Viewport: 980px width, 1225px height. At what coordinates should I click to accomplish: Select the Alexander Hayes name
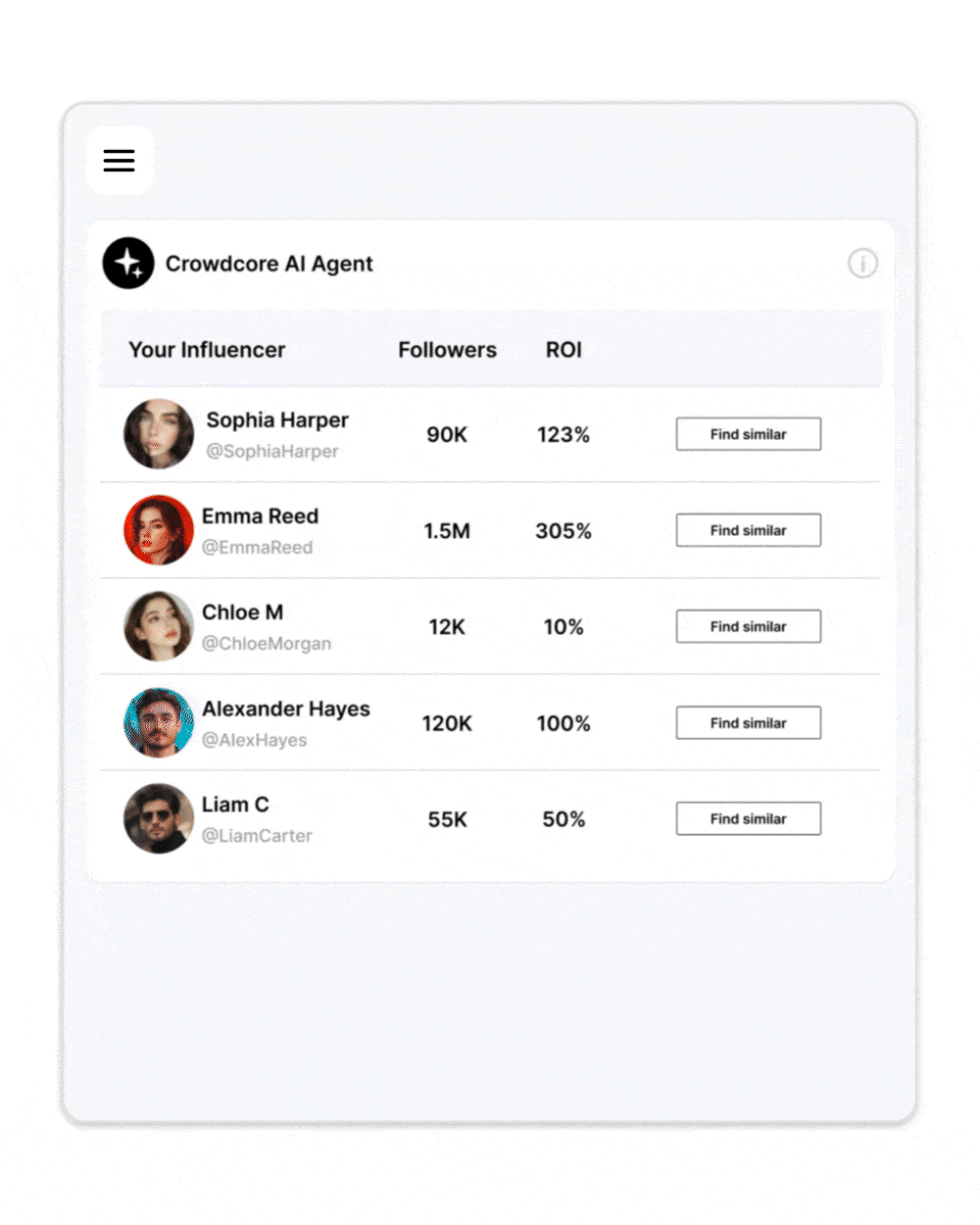pos(286,709)
